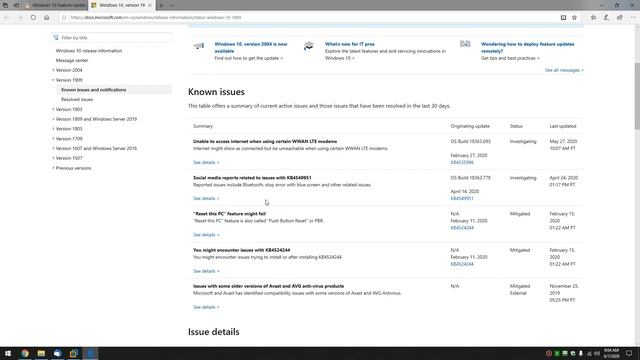
Task: Close the Windows 10, version 19 tab
Action: [x=150, y=5]
